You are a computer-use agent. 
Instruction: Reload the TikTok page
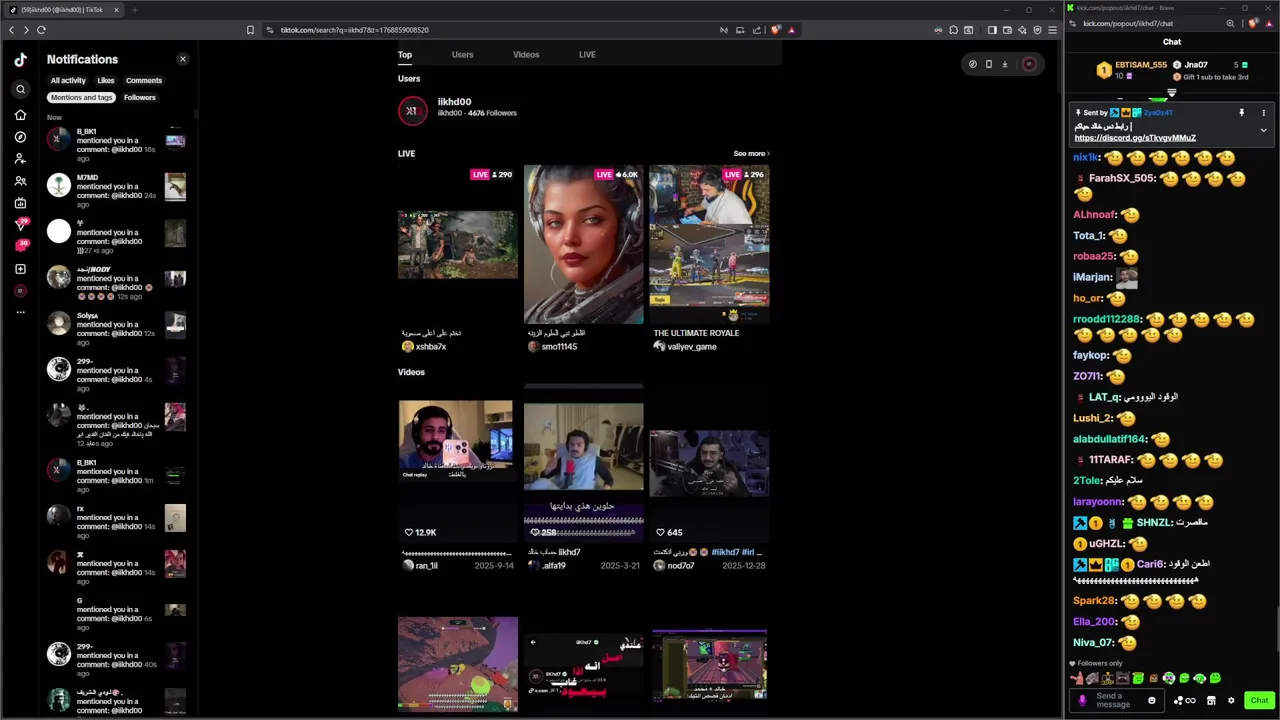(41, 30)
